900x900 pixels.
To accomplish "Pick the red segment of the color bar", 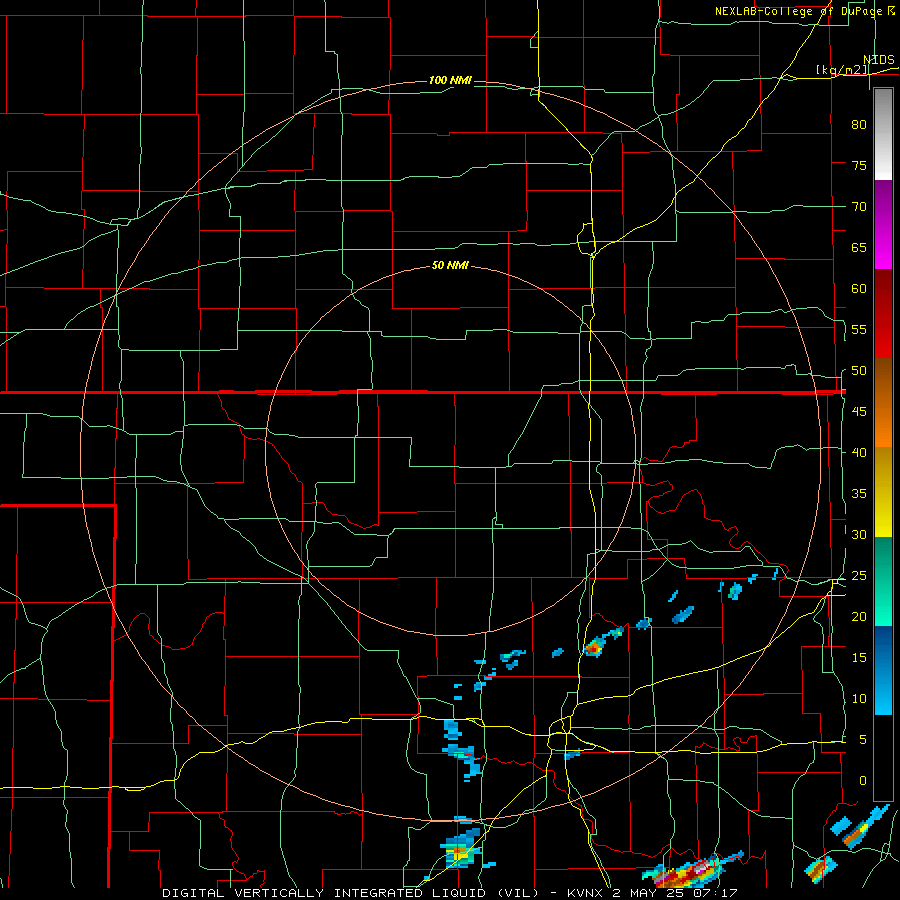I will [883, 314].
